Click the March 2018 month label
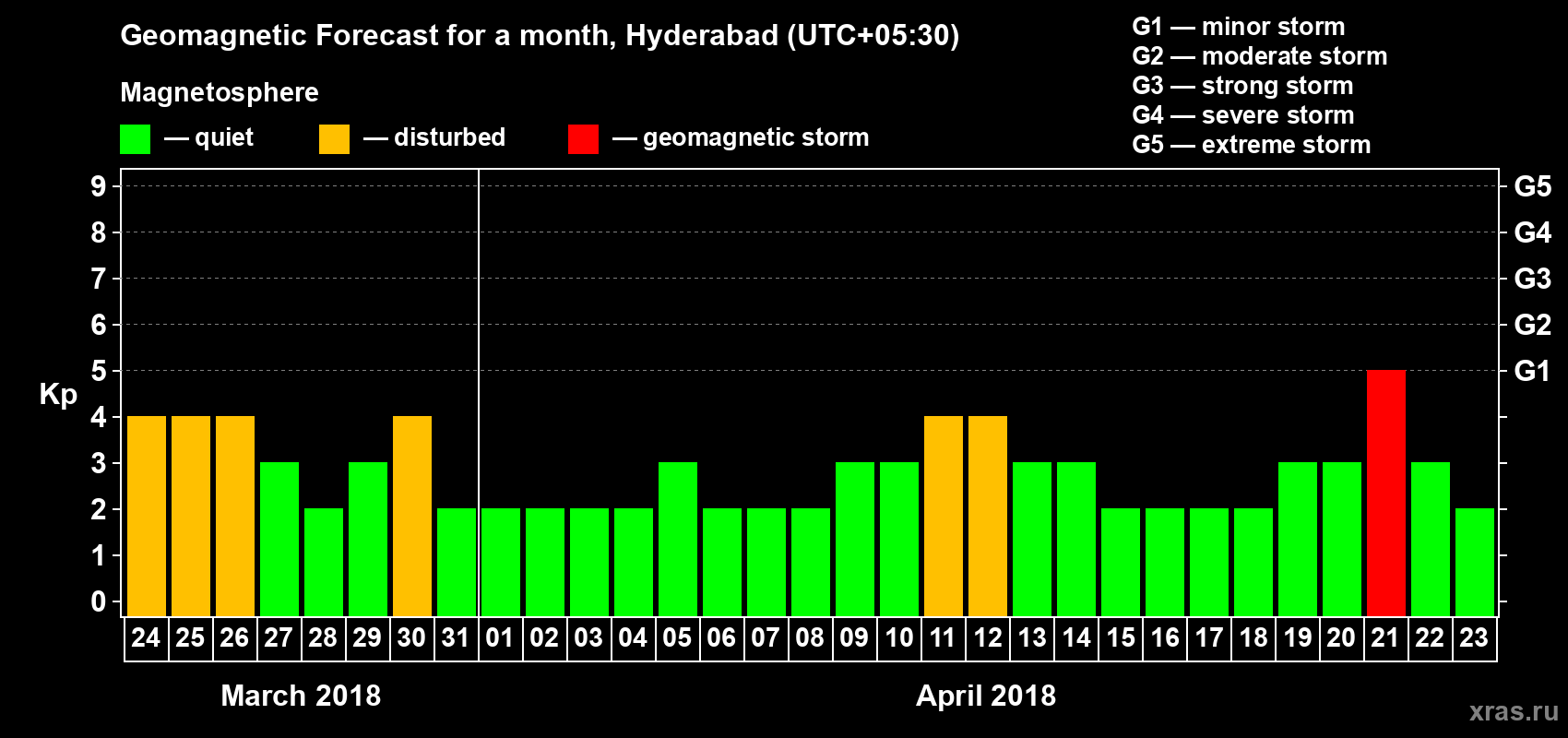The image size is (1568, 738). (x=301, y=696)
